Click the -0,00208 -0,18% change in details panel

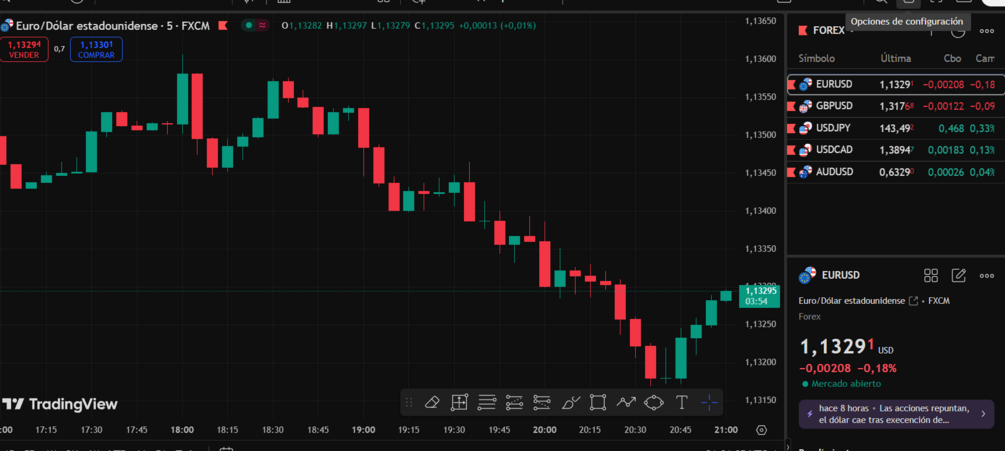847,368
